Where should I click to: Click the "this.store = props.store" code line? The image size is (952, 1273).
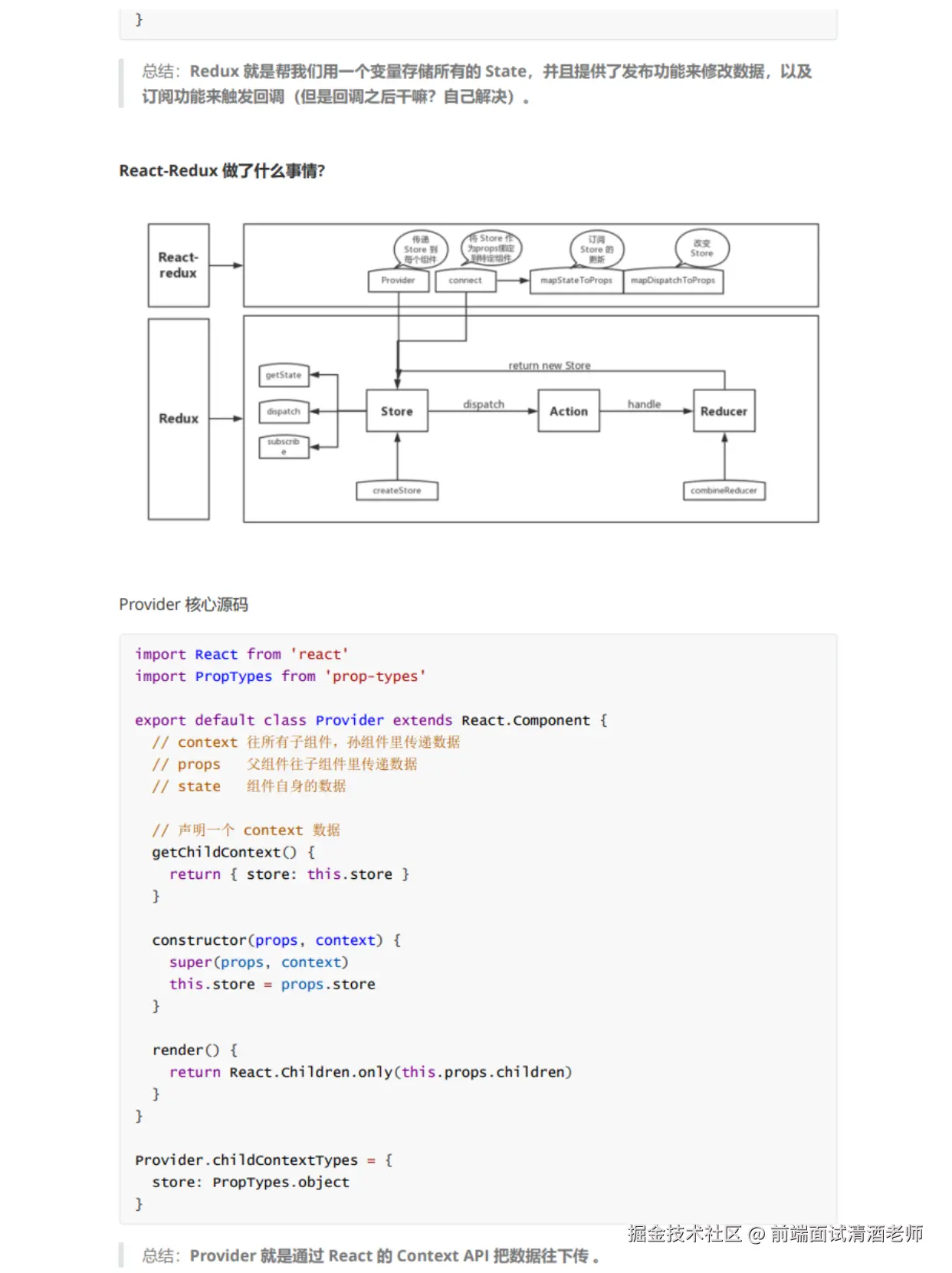[273, 984]
